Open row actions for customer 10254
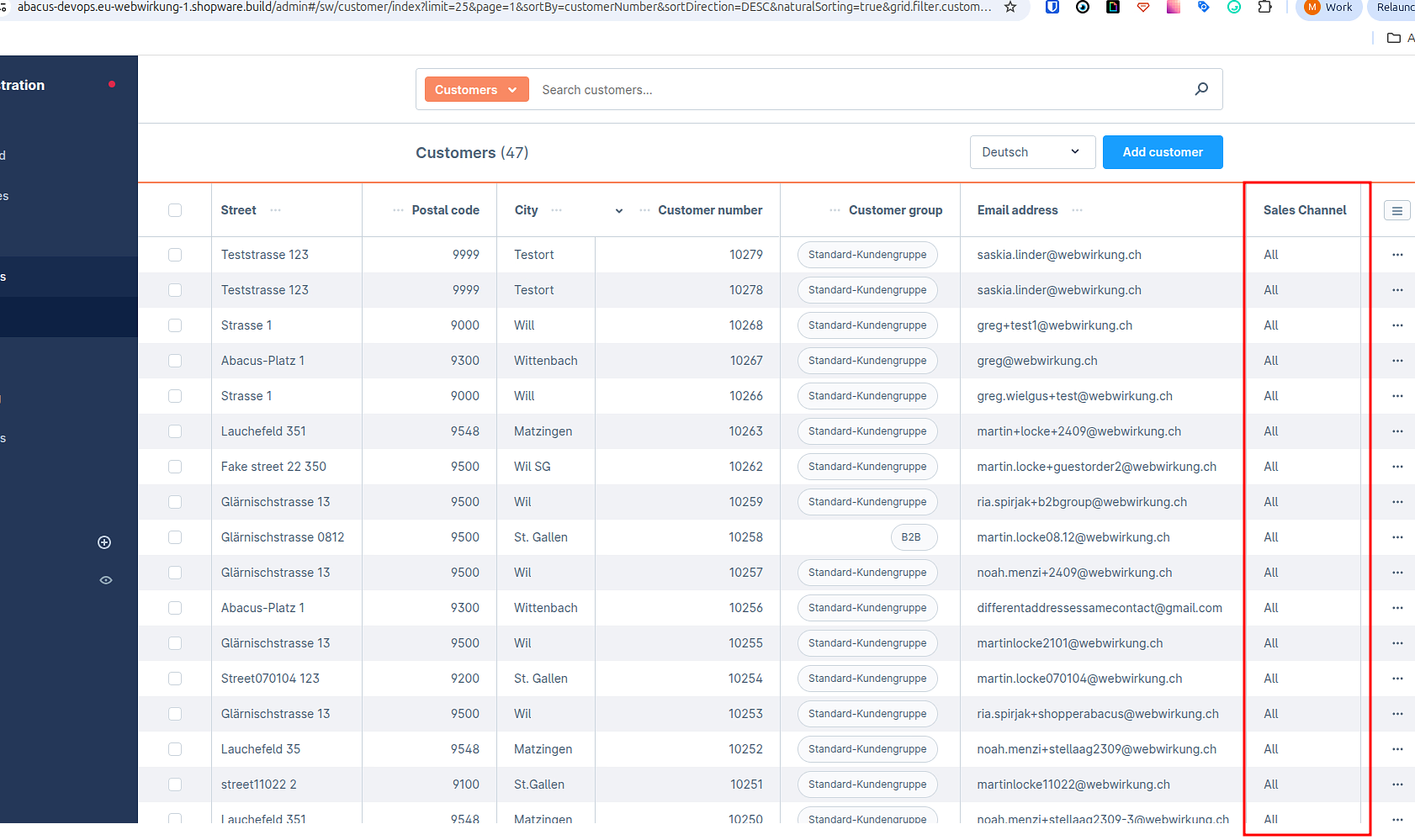Image resolution: width=1415 pixels, height=840 pixels. click(1397, 679)
